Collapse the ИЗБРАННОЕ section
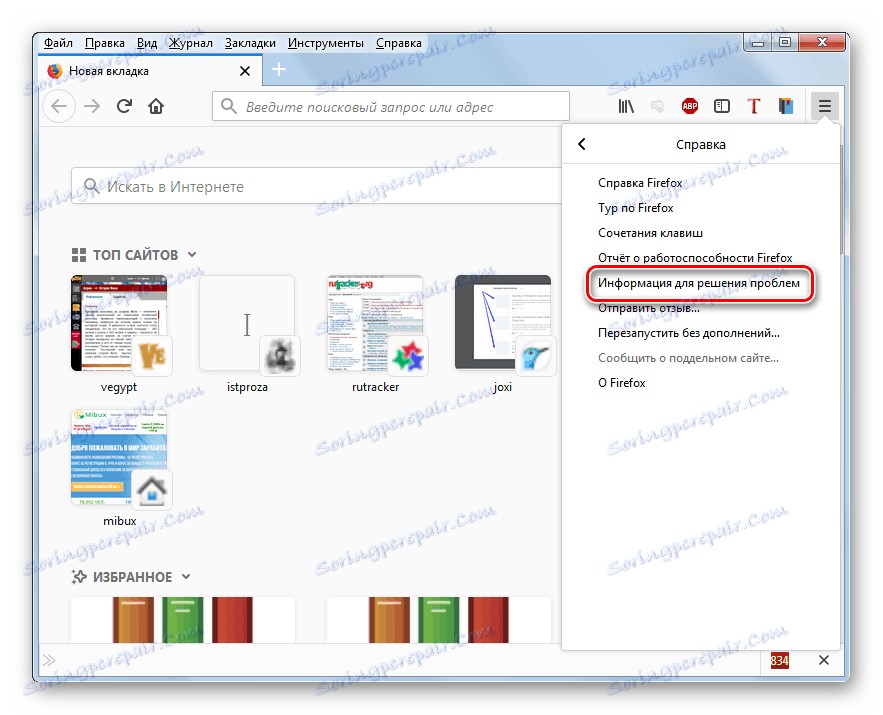This screenshot has height=715, width=883. pyautogui.click(x=186, y=577)
